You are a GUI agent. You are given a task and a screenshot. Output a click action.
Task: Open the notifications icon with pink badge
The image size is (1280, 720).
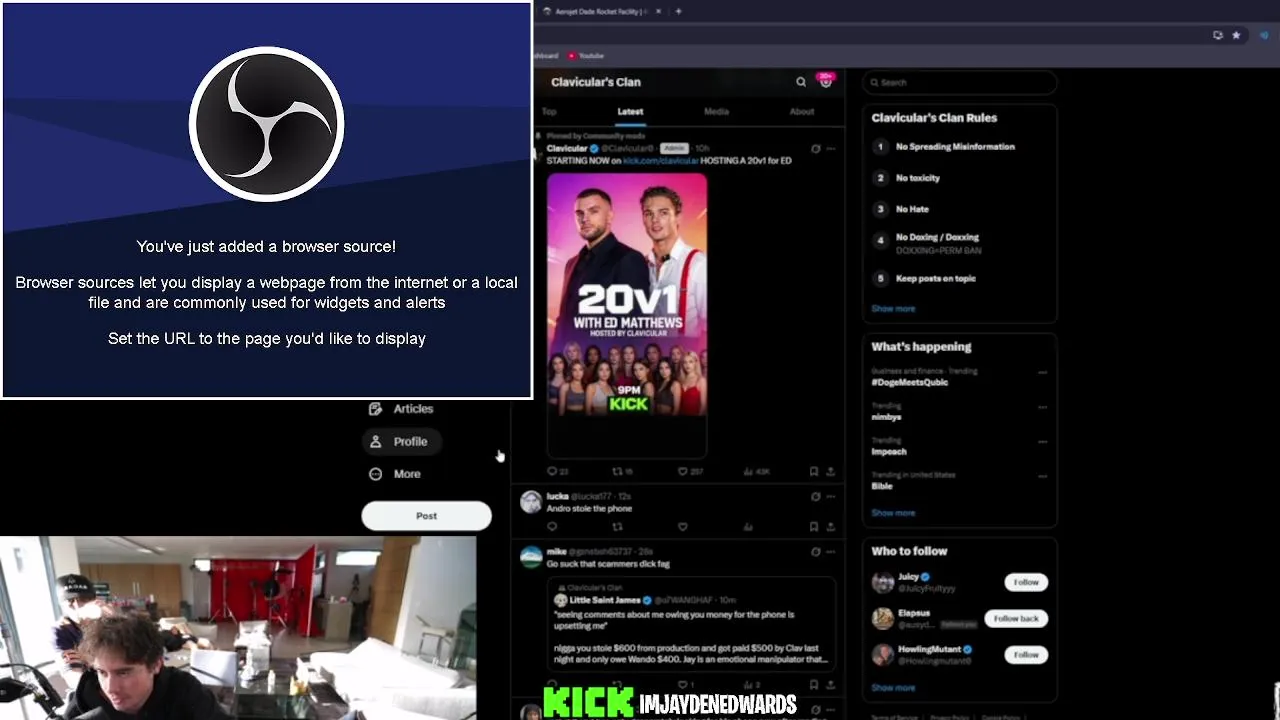[825, 81]
